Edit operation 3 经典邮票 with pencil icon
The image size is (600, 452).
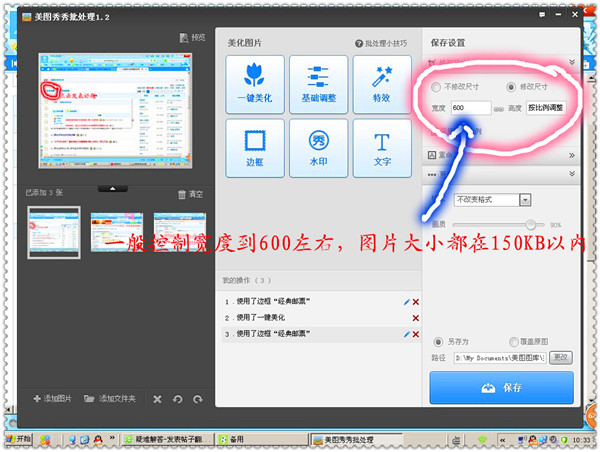click(x=406, y=334)
